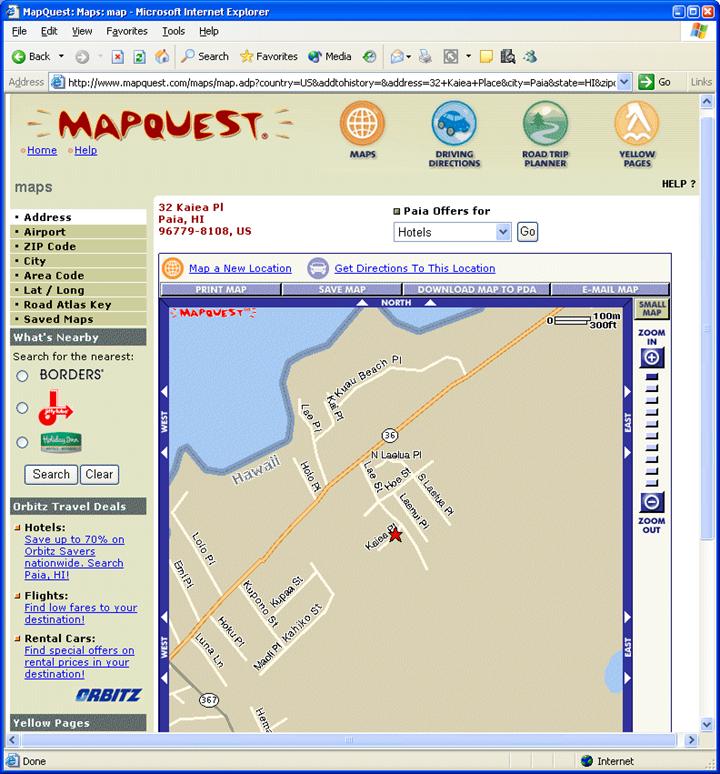This screenshot has width=720, height=774.
Task: Click the Find low fares flights link
Action: point(81,614)
